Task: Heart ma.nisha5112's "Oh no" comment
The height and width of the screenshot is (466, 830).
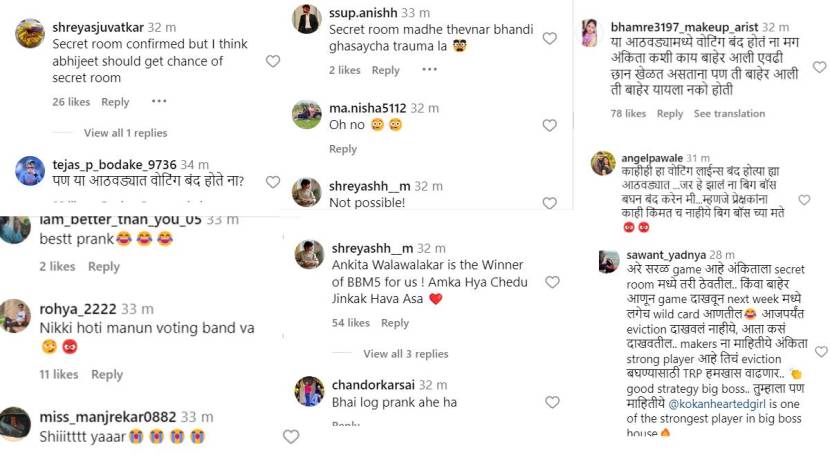Action: [549, 126]
